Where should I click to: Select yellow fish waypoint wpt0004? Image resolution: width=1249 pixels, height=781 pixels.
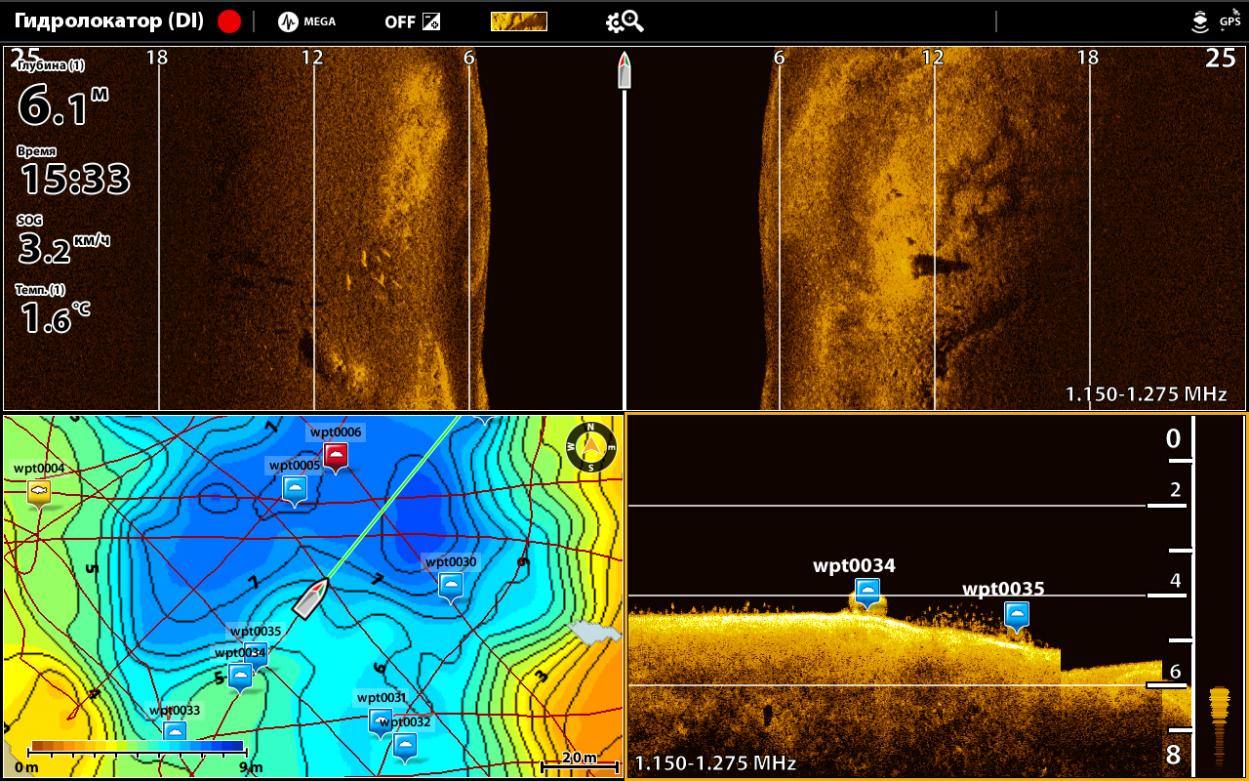39,490
